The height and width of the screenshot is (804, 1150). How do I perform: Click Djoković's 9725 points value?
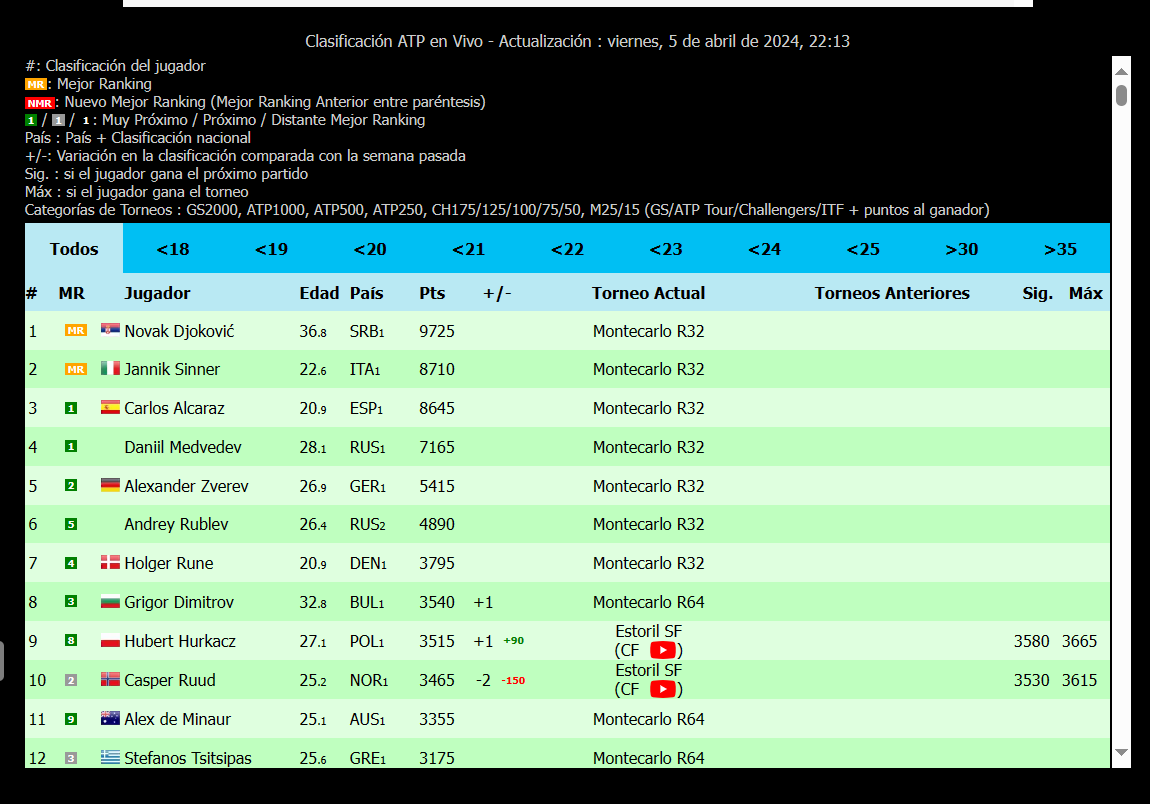[436, 331]
